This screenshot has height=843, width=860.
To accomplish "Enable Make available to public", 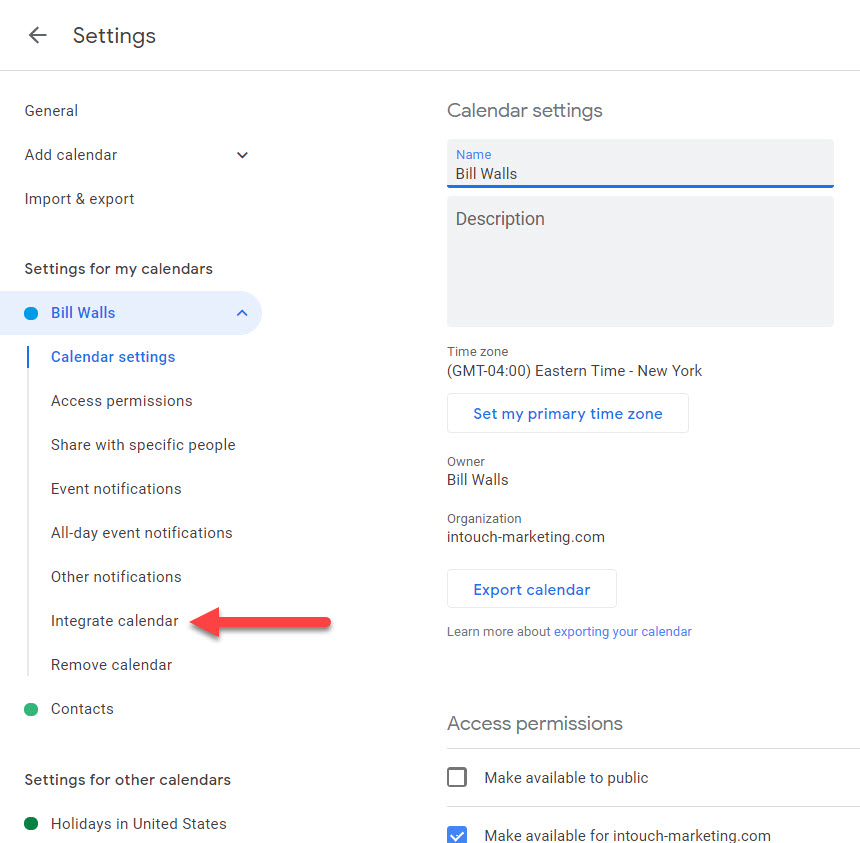I will [457, 777].
